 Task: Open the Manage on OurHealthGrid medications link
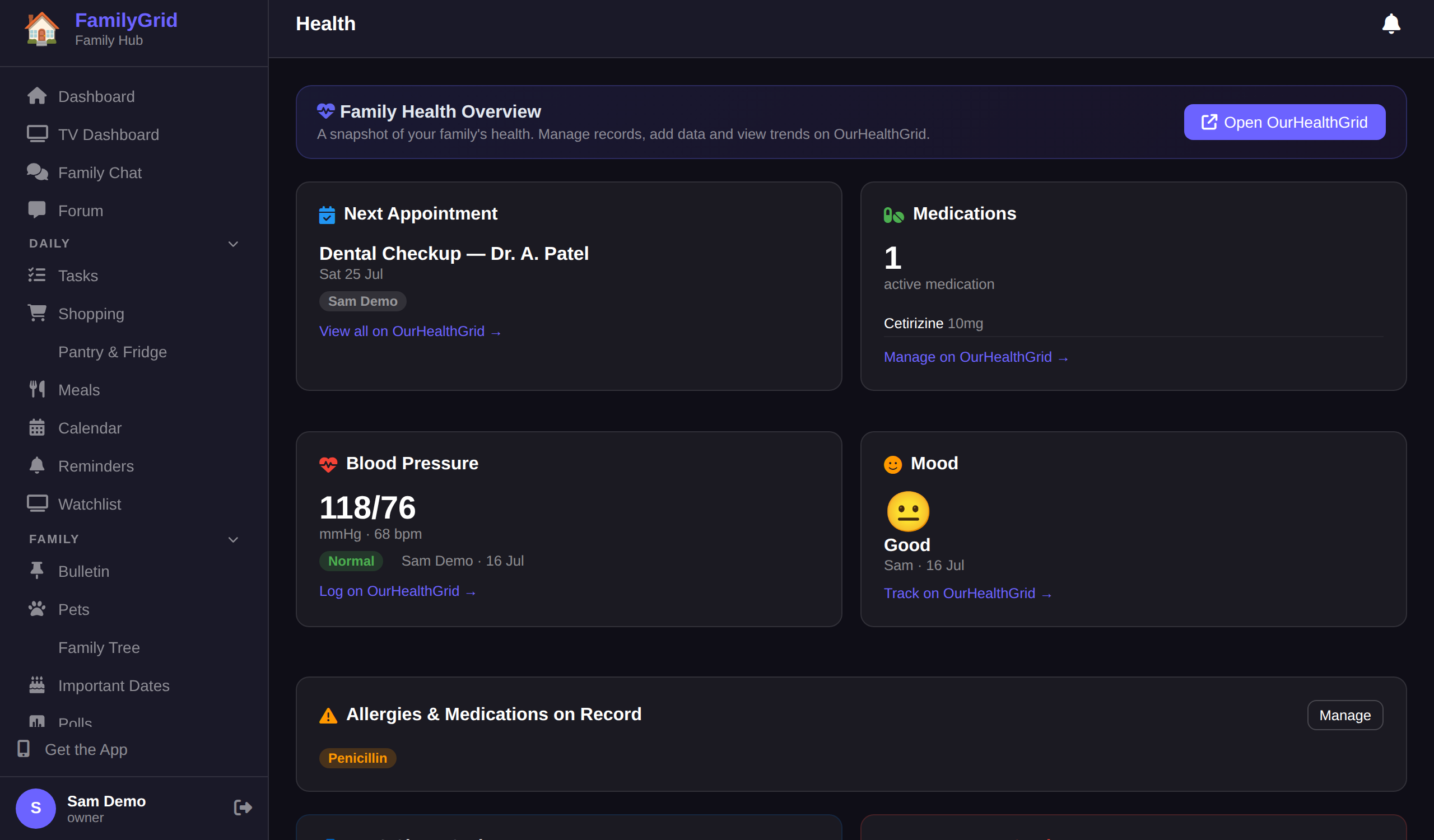(976, 357)
